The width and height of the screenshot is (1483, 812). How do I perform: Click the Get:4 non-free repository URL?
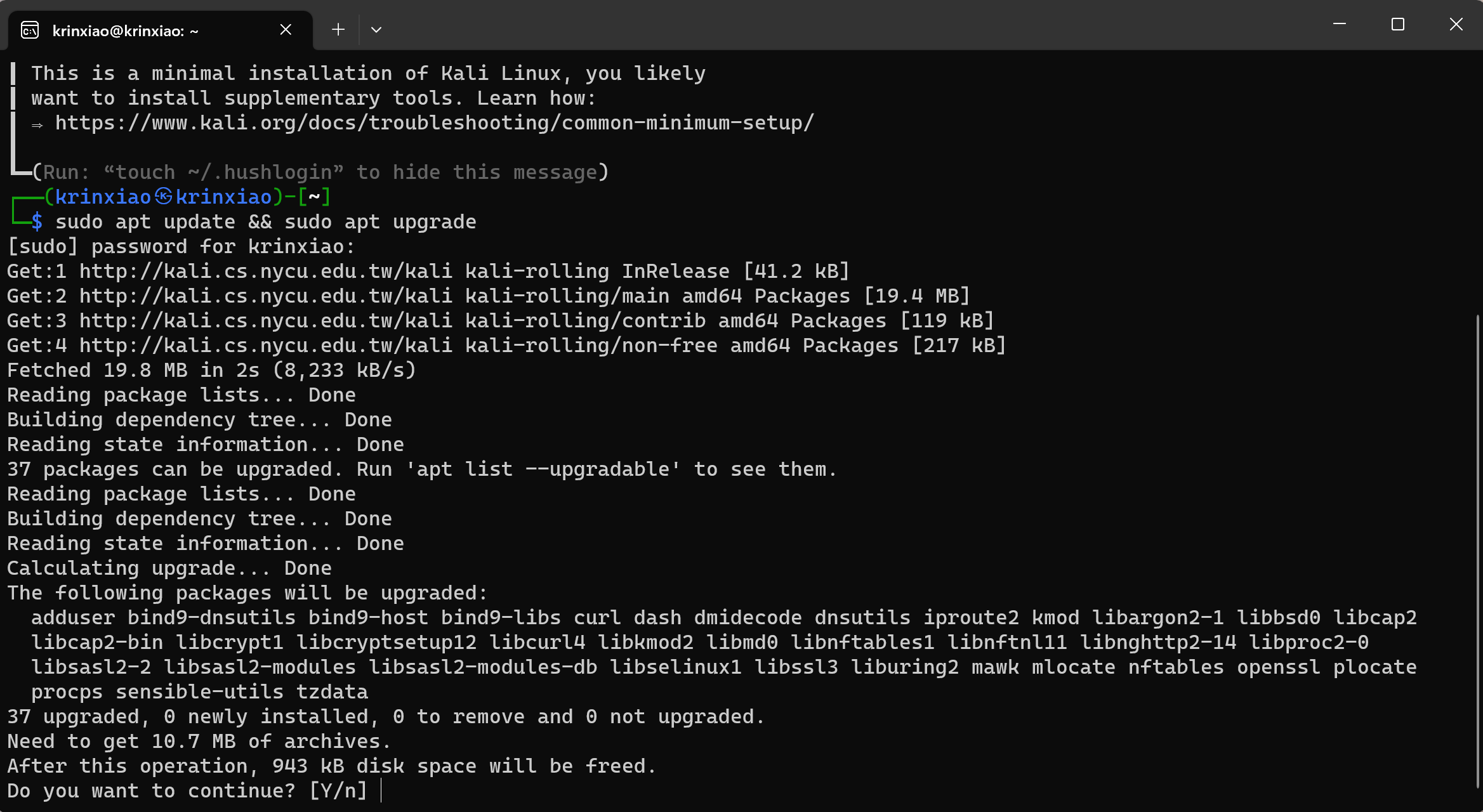click(266, 345)
